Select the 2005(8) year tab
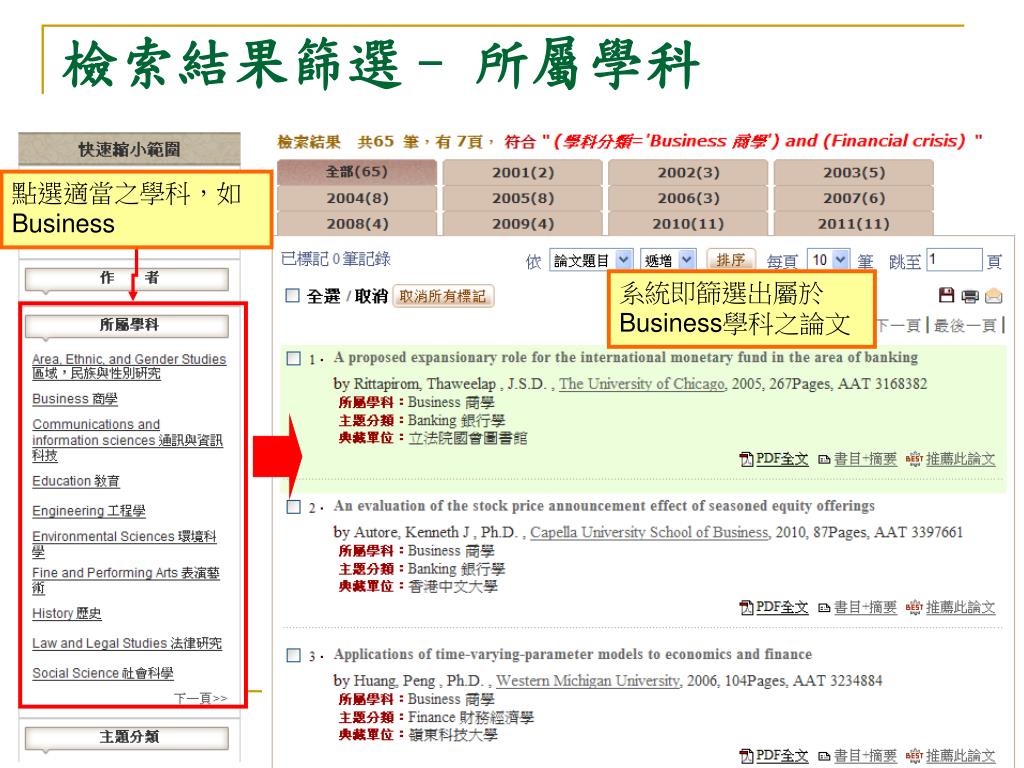 pos(522,198)
